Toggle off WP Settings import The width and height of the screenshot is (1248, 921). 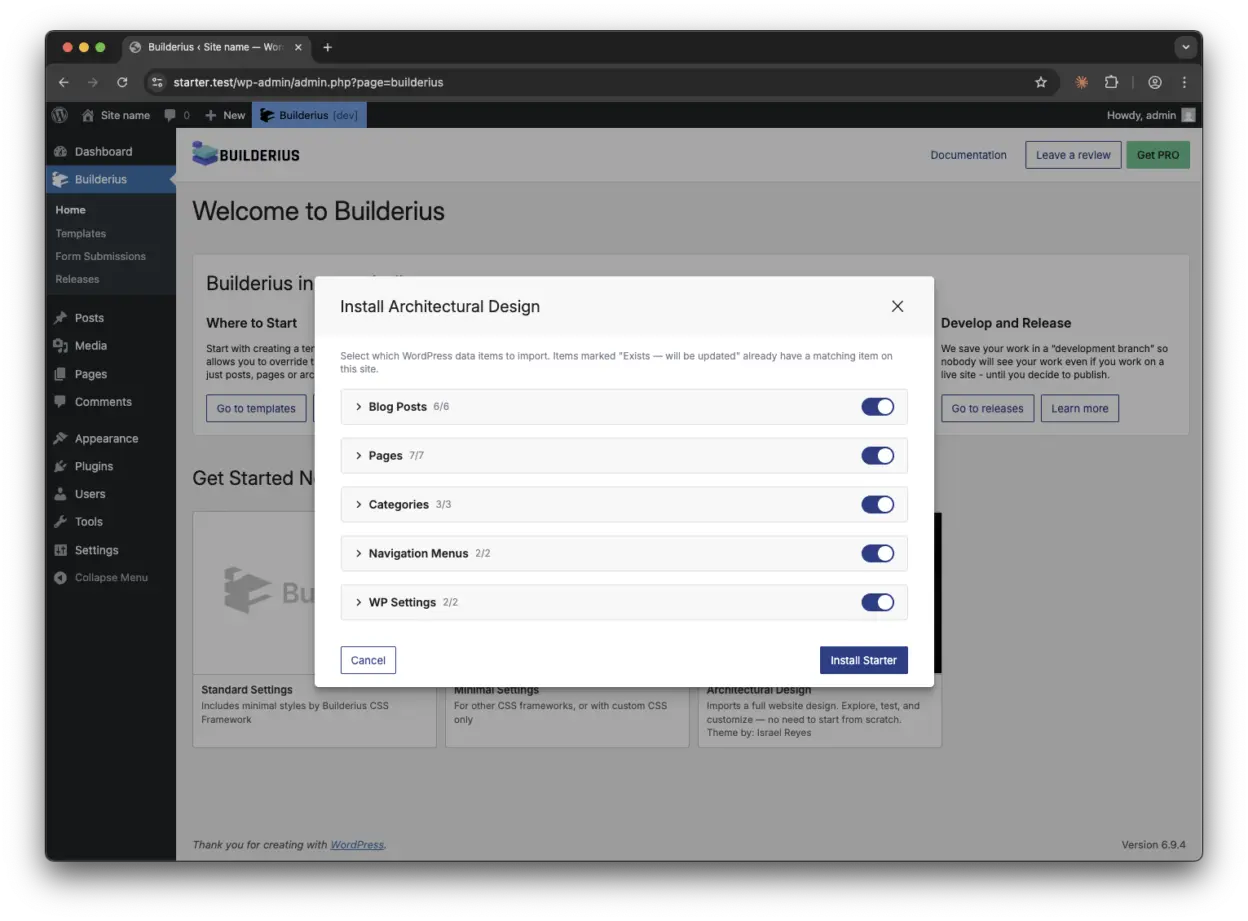point(877,602)
